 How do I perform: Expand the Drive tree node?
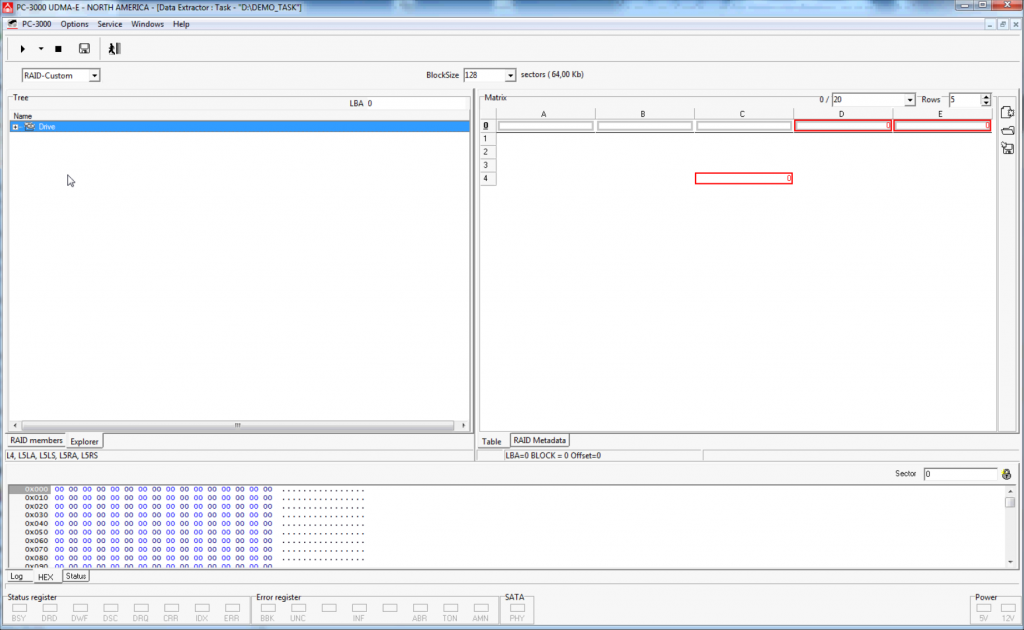tap(15, 127)
